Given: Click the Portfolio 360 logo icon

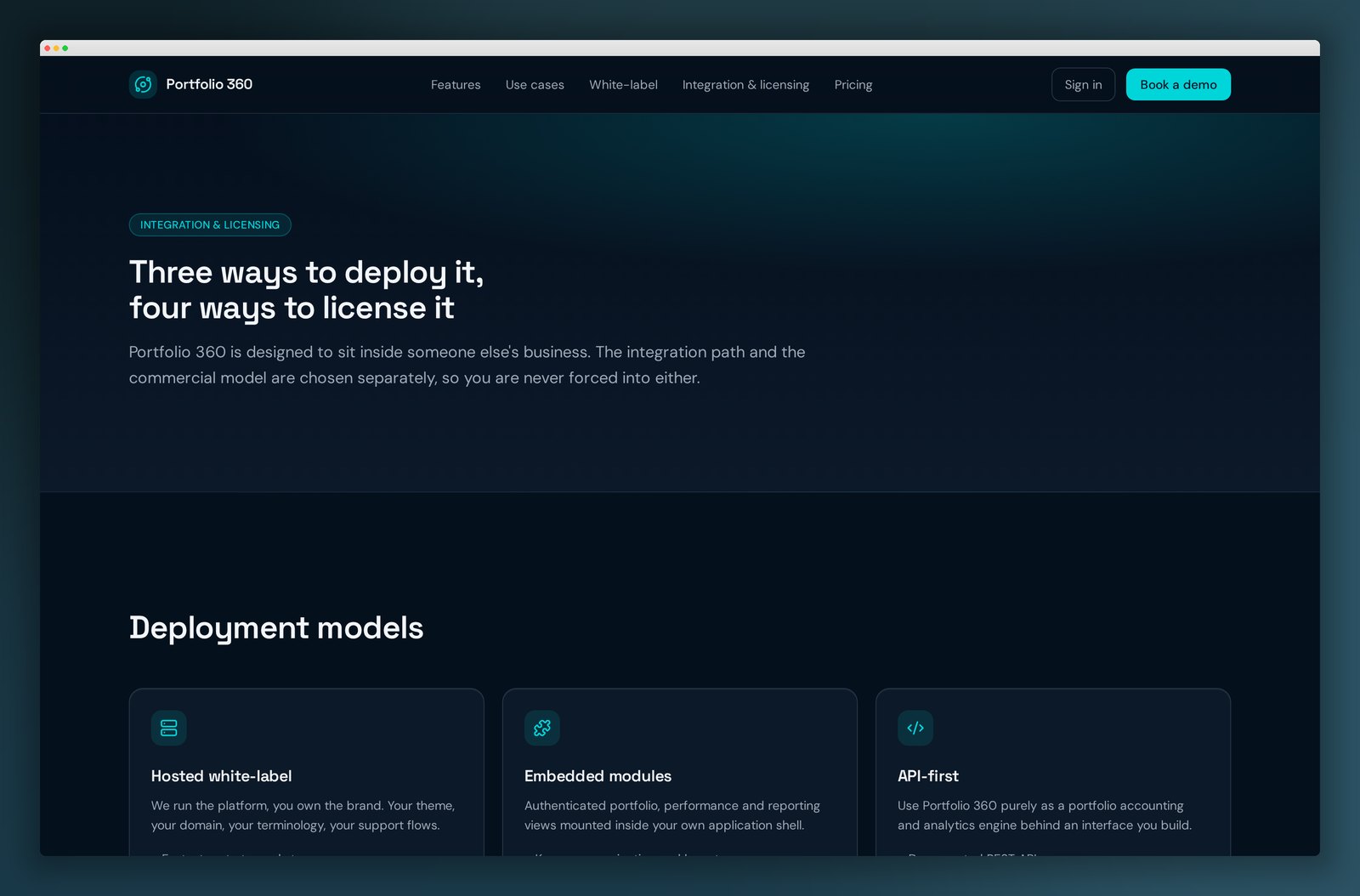Looking at the screenshot, I should [143, 84].
